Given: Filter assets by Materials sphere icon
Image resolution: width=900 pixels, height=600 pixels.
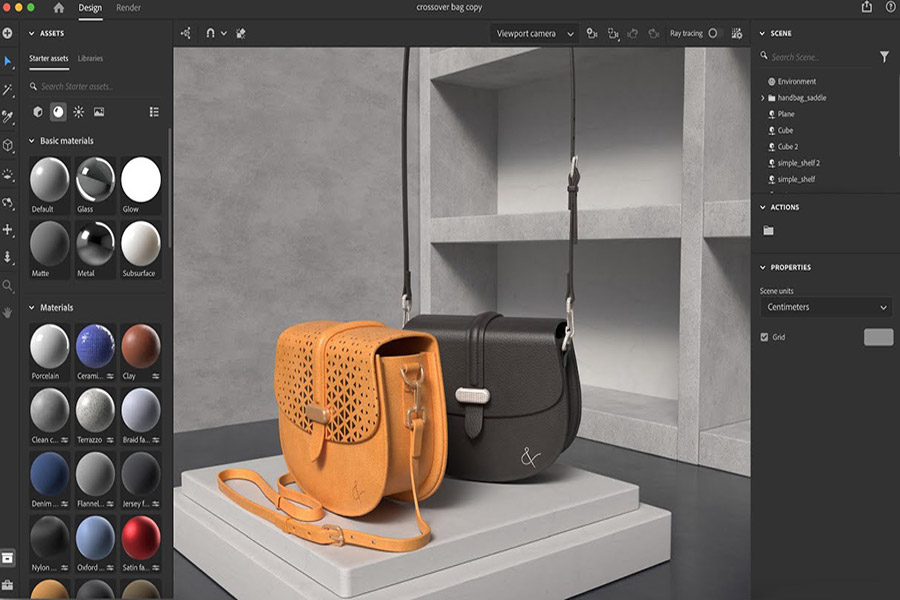Looking at the screenshot, I should (x=58, y=112).
